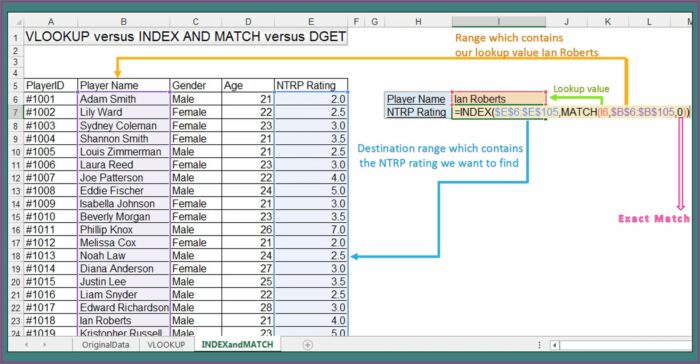Select the cell with Louis Zimmerman
Image resolution: width=700 pixels, height=364 pixels.
click(124, 151)
